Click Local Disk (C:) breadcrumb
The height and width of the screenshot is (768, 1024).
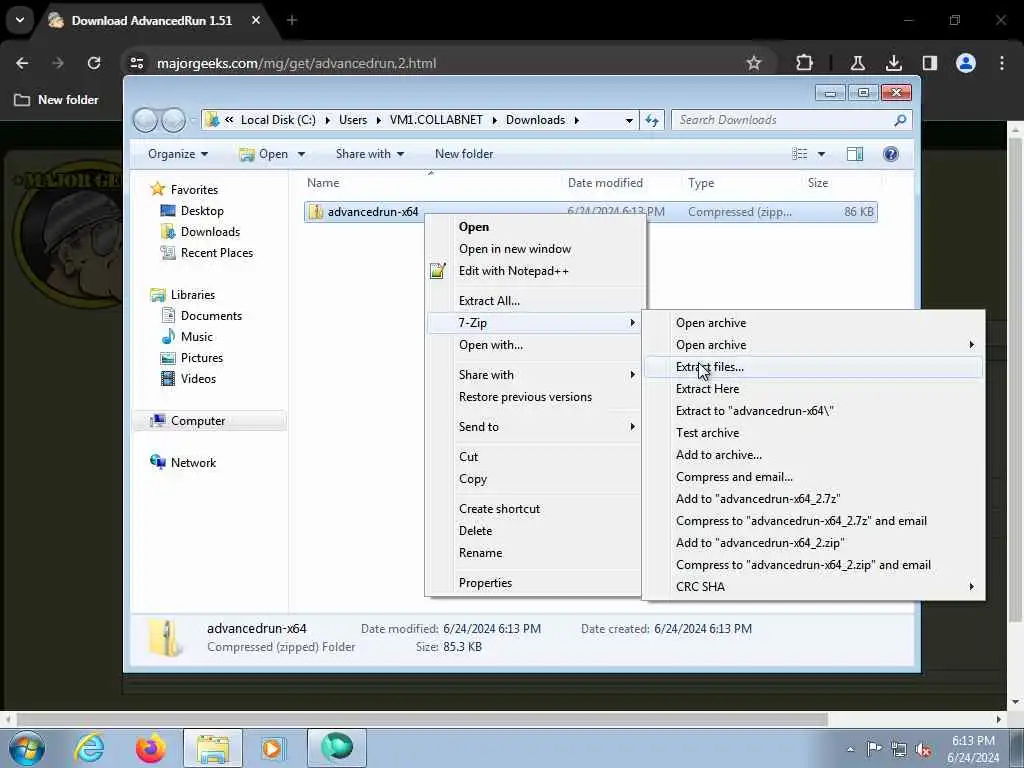pos(278,120)
